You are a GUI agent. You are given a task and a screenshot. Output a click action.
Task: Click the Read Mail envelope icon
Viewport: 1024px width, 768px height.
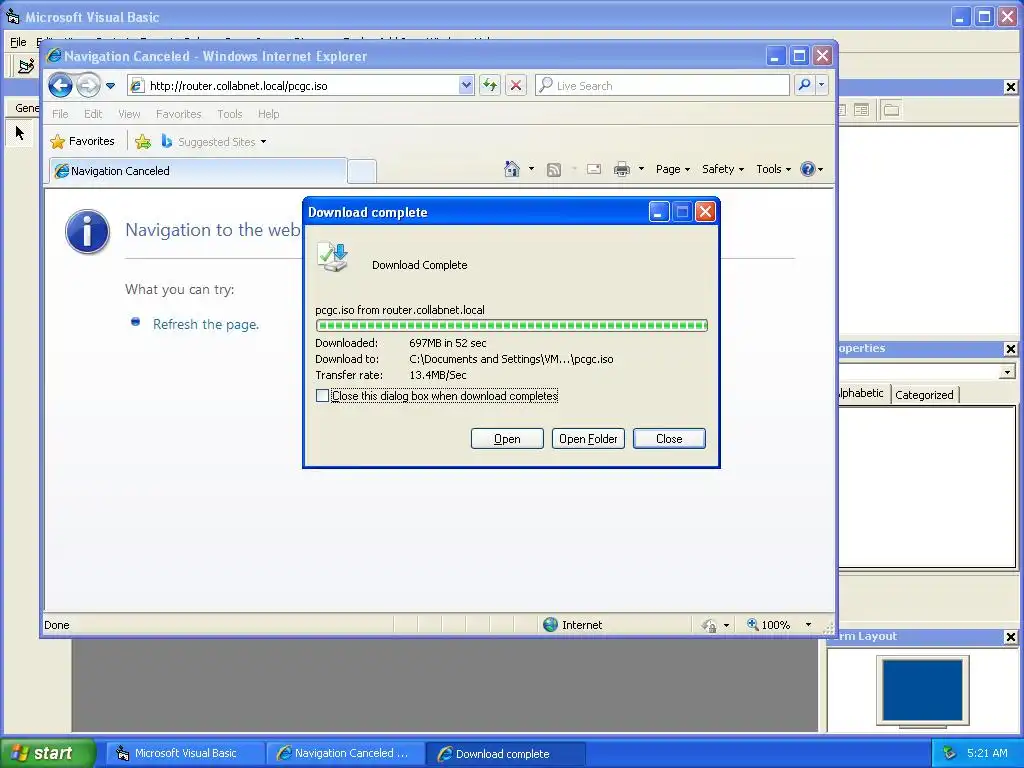coord(594,169)
